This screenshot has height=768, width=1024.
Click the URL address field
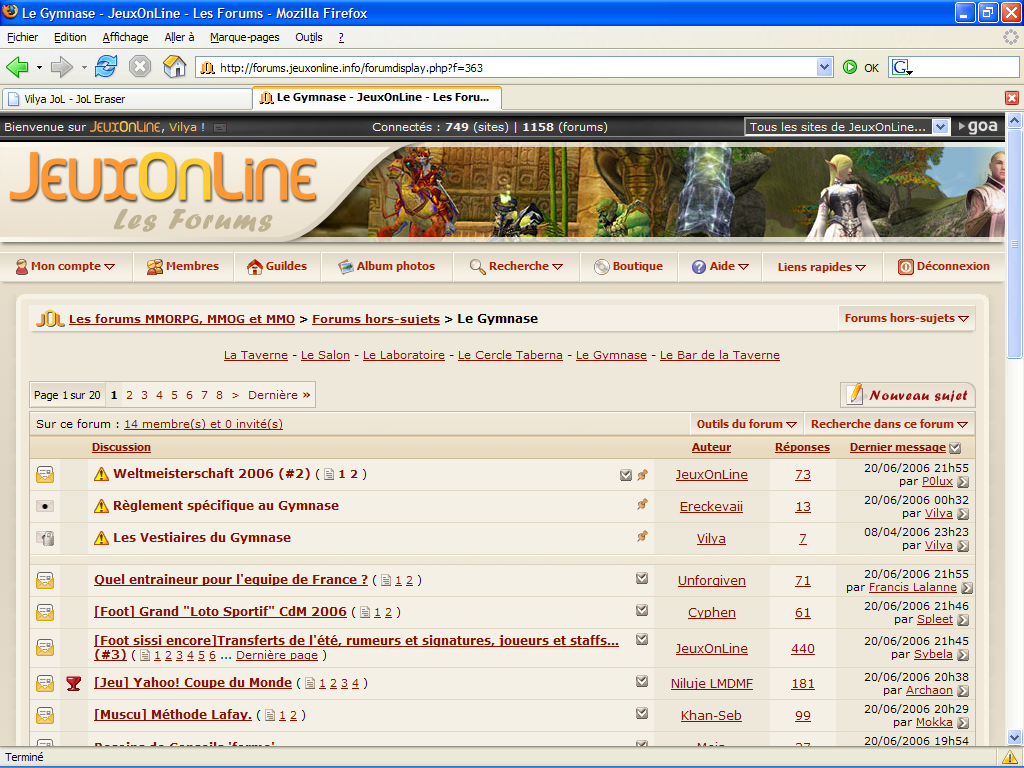tap(506, 67)
